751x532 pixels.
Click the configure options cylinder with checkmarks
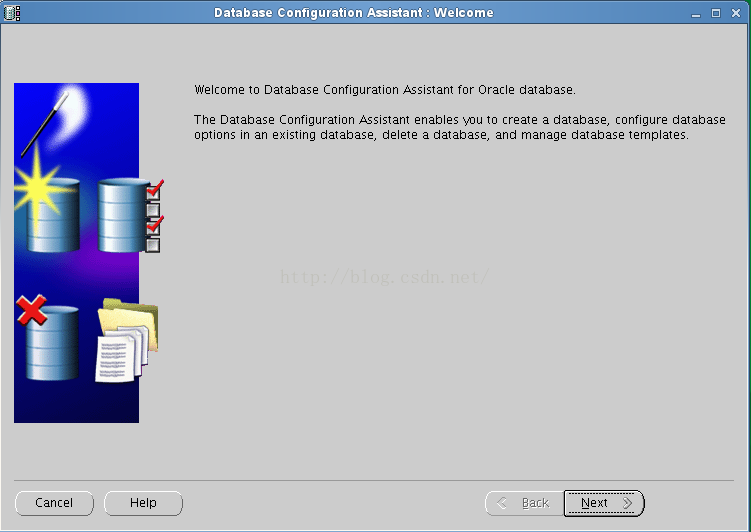coord(130,215)
